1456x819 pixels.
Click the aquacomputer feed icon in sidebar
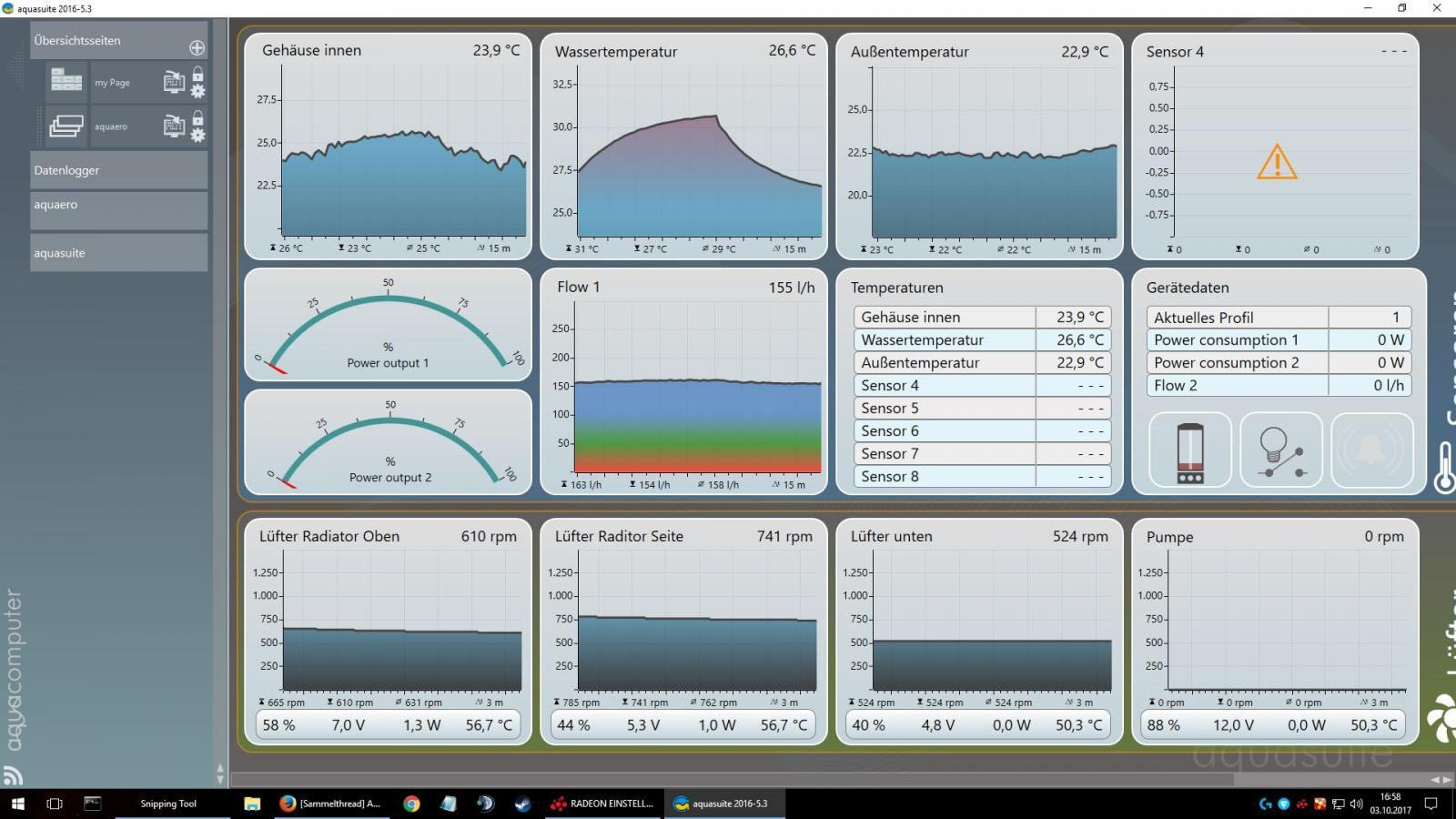13,775
